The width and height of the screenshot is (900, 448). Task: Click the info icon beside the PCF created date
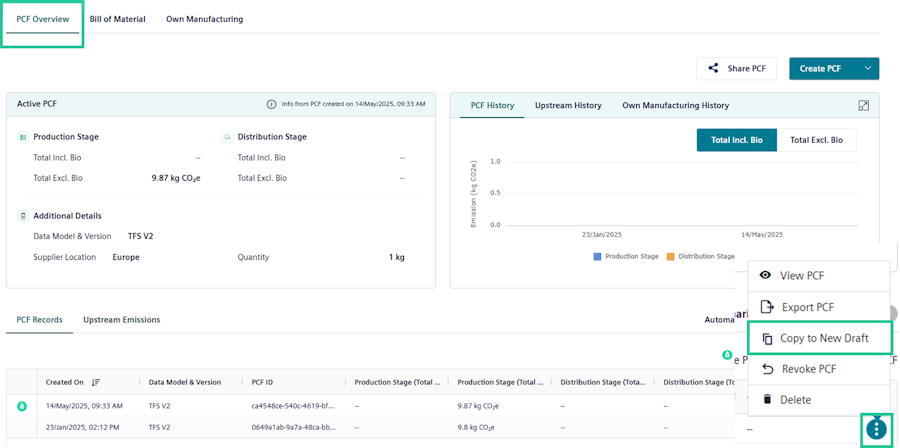click(x=271, y=104)
